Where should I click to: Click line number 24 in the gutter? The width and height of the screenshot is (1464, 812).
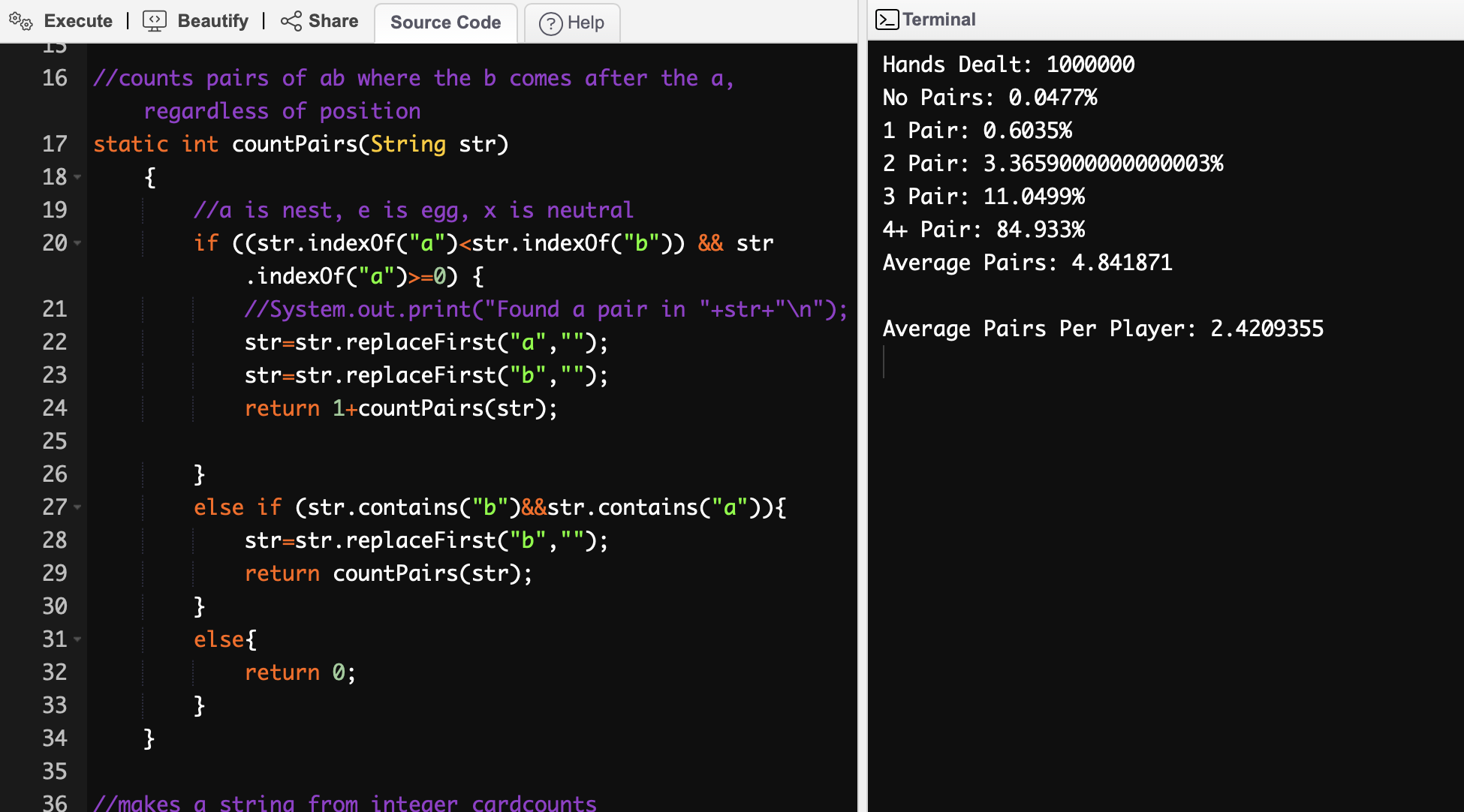pyautogui.click(x=54, y=408)
